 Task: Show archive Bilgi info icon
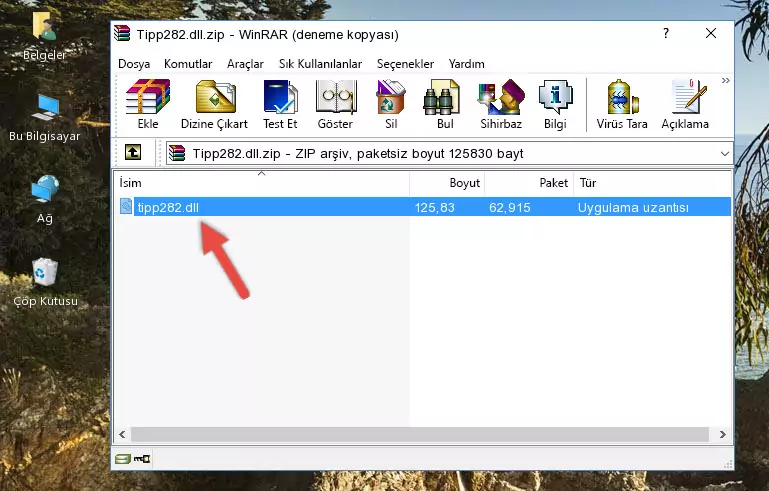pyautogui.click(x=555, y=104)
